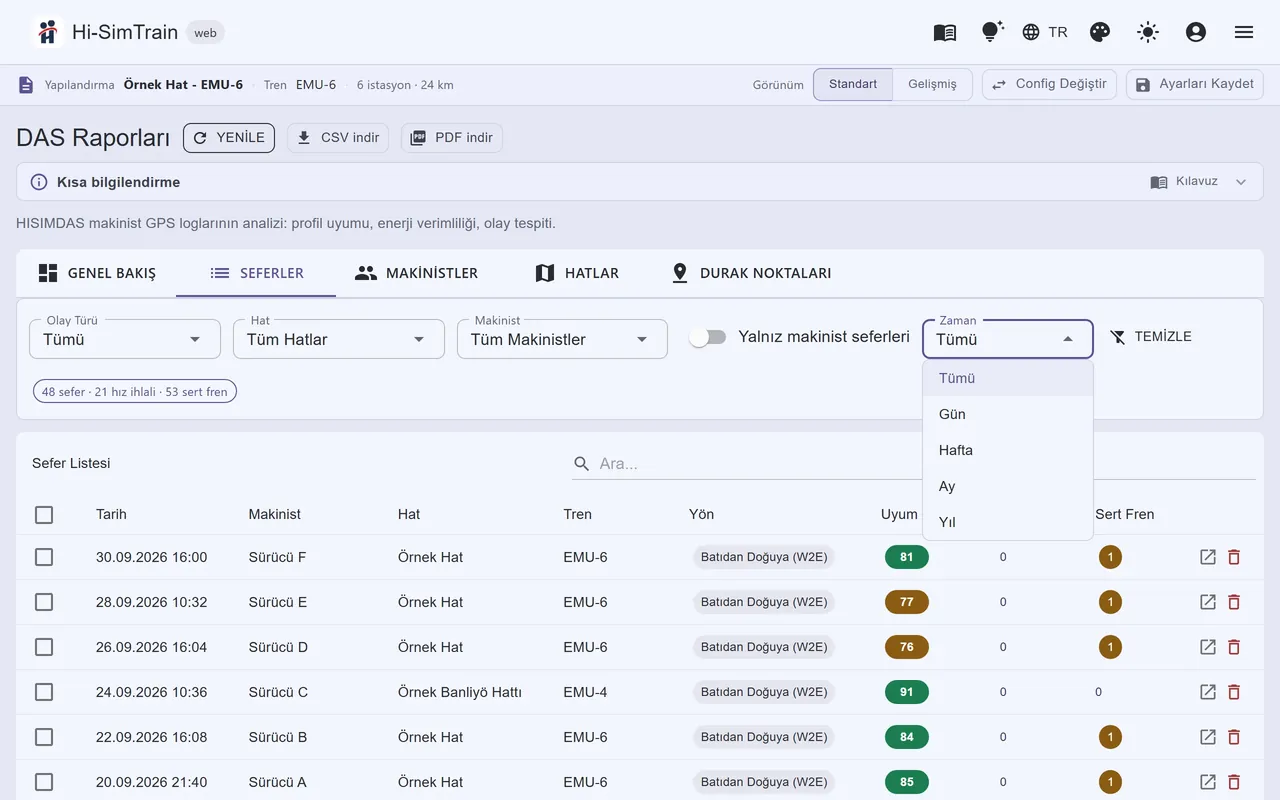Click the Yenile refresh button
Image resolution: width=1280 pixels, height=800 pixels.
point(229,138)
